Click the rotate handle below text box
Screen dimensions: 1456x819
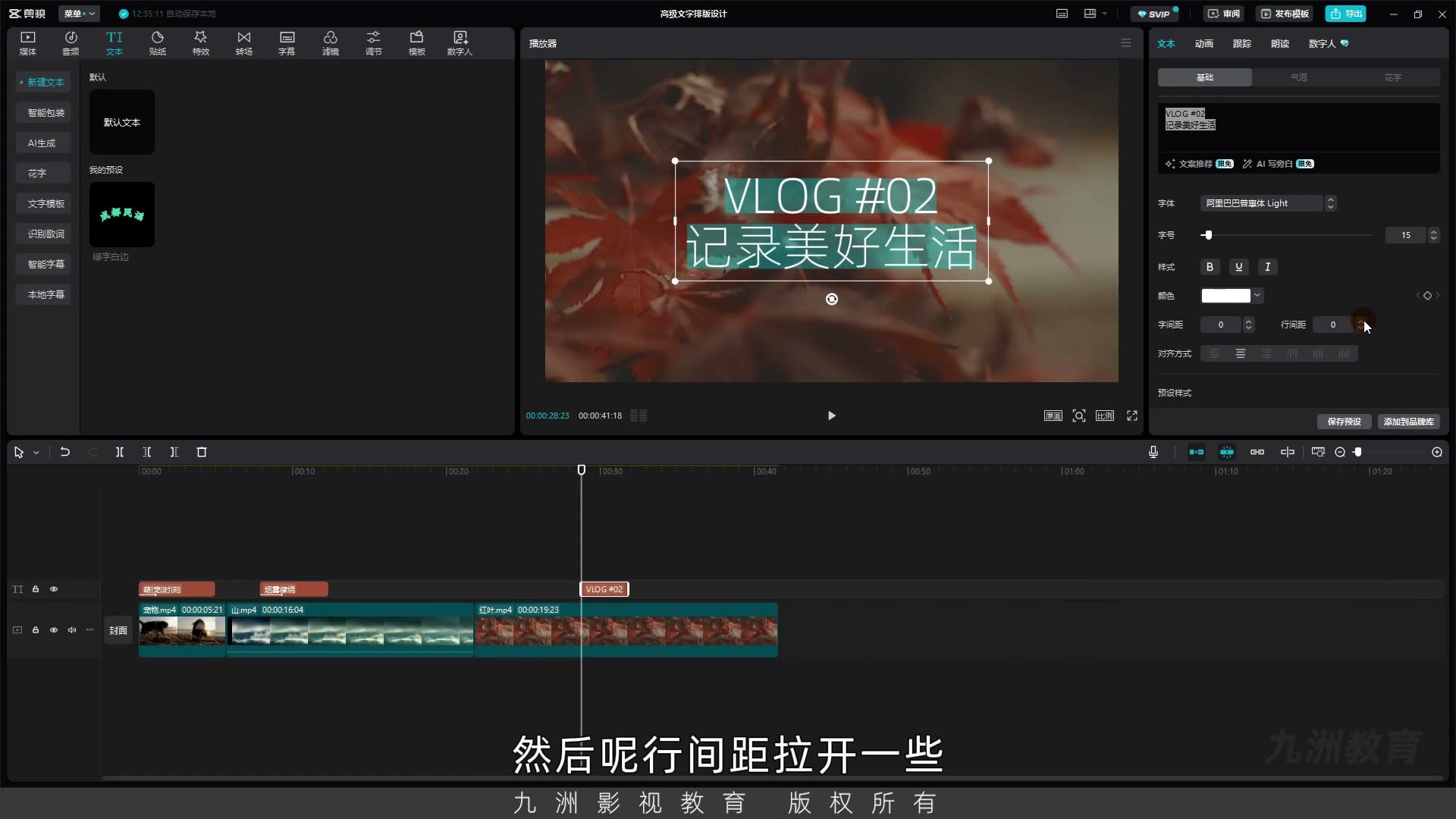point(832,300)
